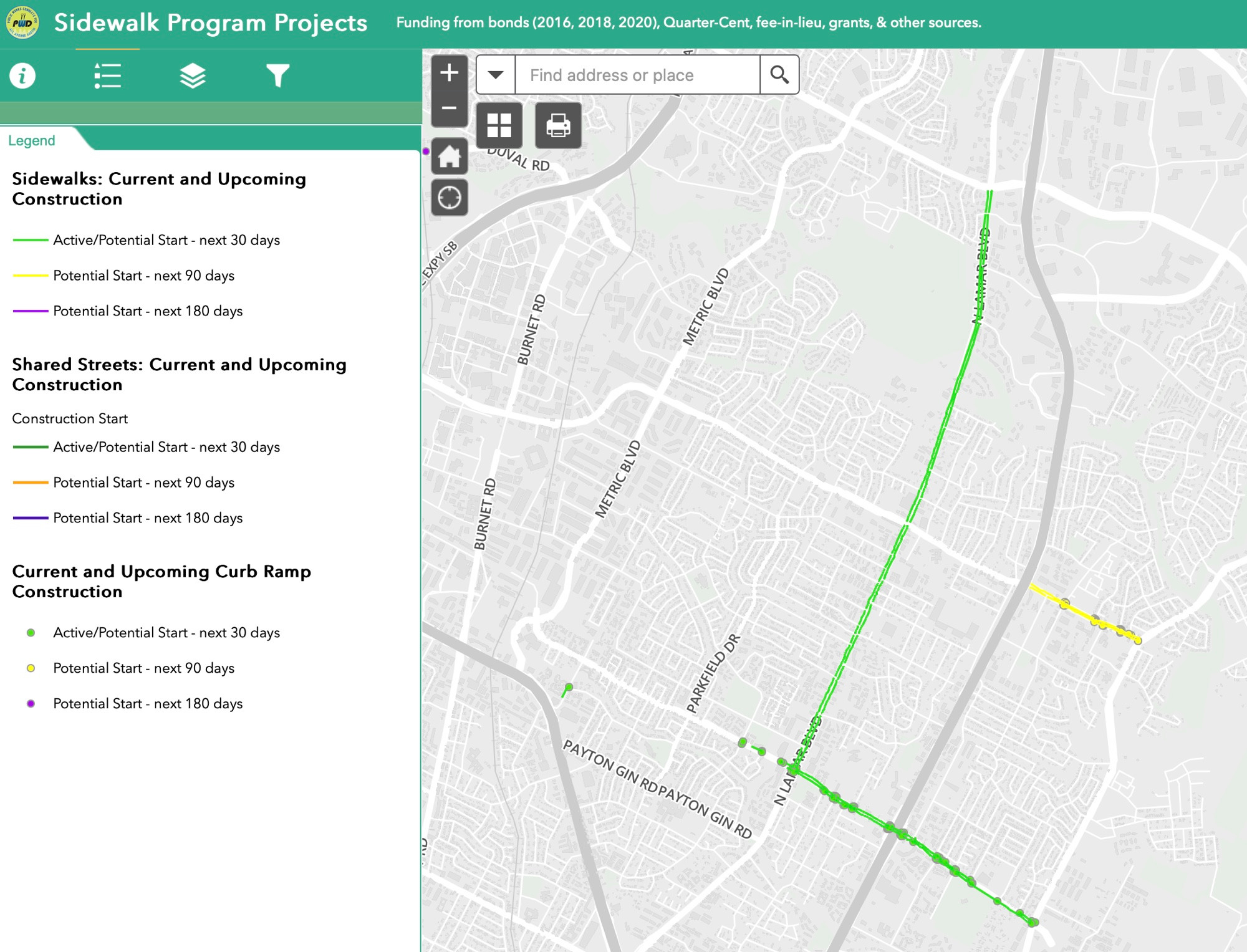Click orange Shared Streets 90 days swatch
The width and height of the screenshot is (1247, 952).
(x=31, y=483)
